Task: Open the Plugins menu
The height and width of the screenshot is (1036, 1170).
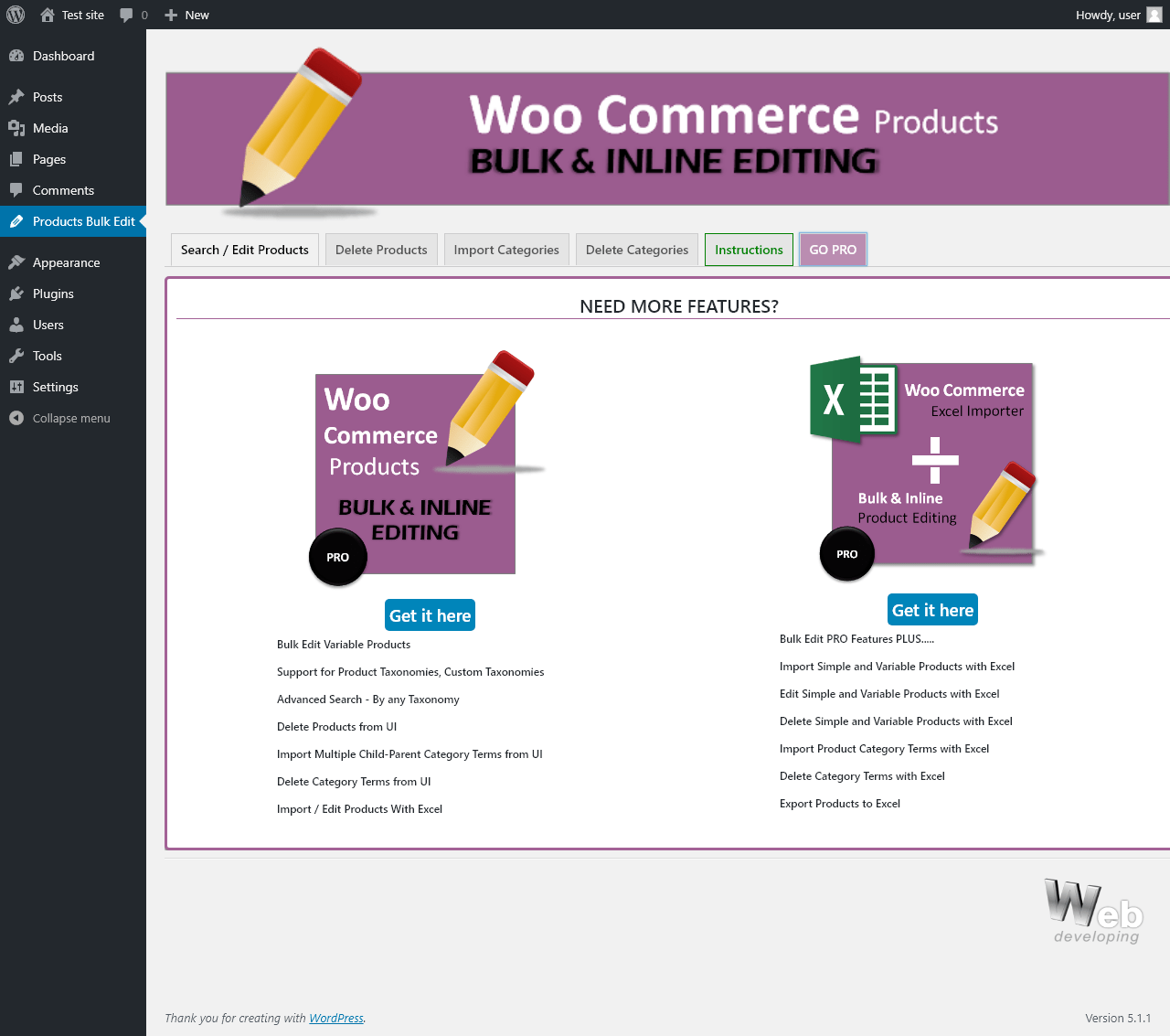Action: pos(73,294)
